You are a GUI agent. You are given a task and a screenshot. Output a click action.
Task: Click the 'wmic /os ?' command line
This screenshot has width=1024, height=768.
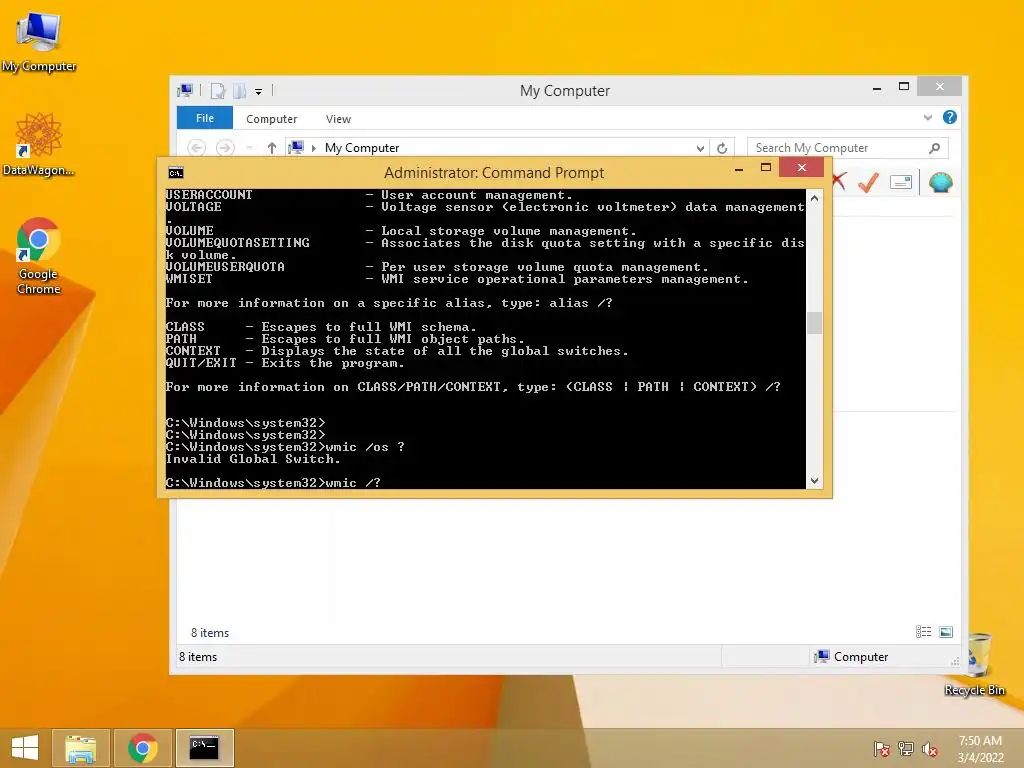point(285,447)
